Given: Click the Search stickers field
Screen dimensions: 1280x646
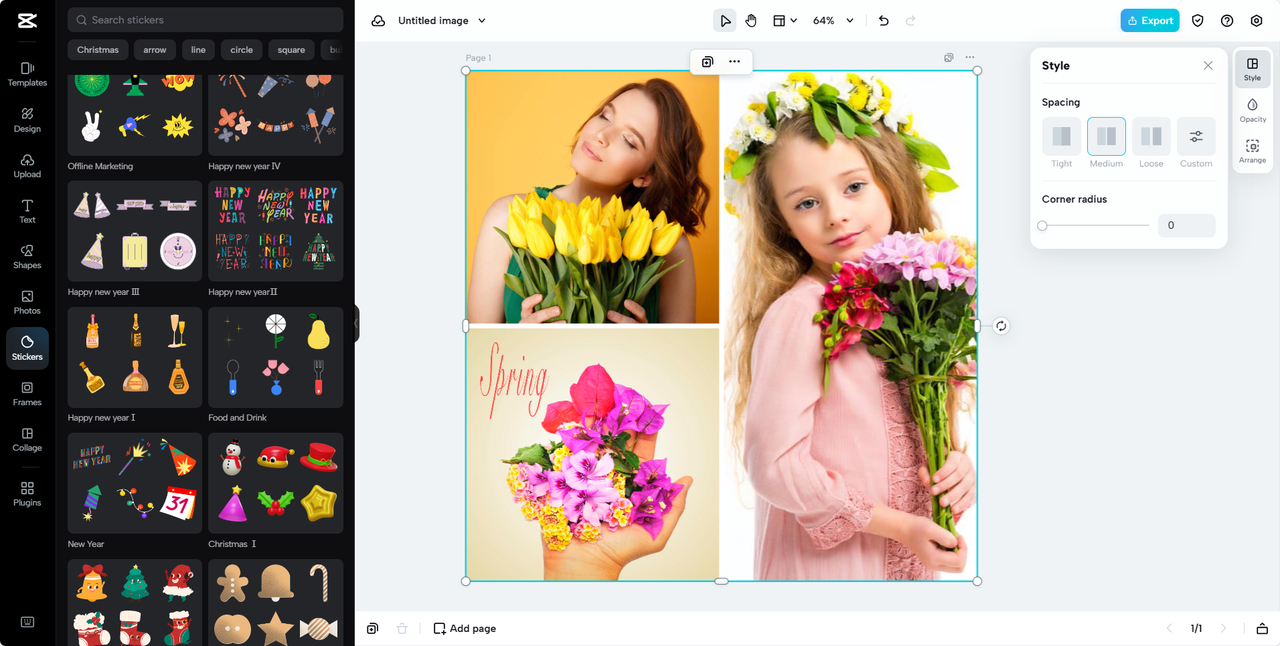Looking at the screenshot, I should [205, 20].
